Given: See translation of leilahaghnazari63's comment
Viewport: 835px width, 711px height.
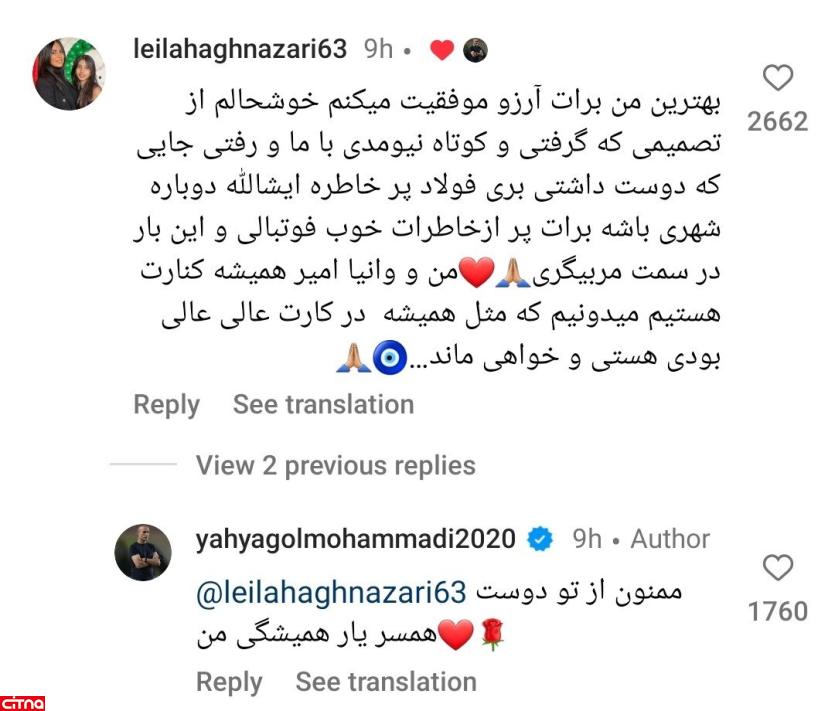Looking at the screenshot, I should 323,404.
